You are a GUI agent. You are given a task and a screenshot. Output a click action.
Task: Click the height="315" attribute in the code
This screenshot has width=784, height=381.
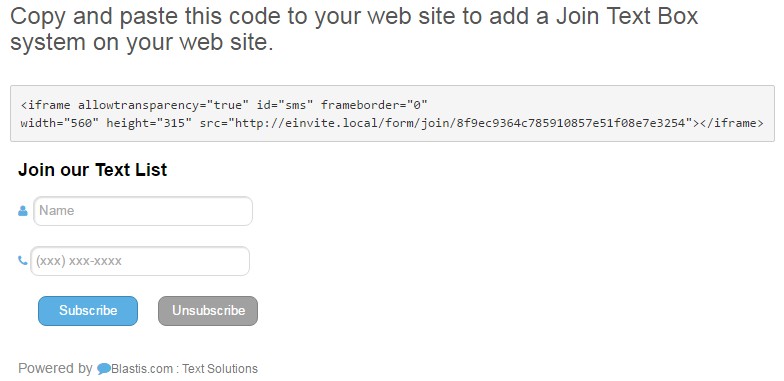(x=149, y=123)
